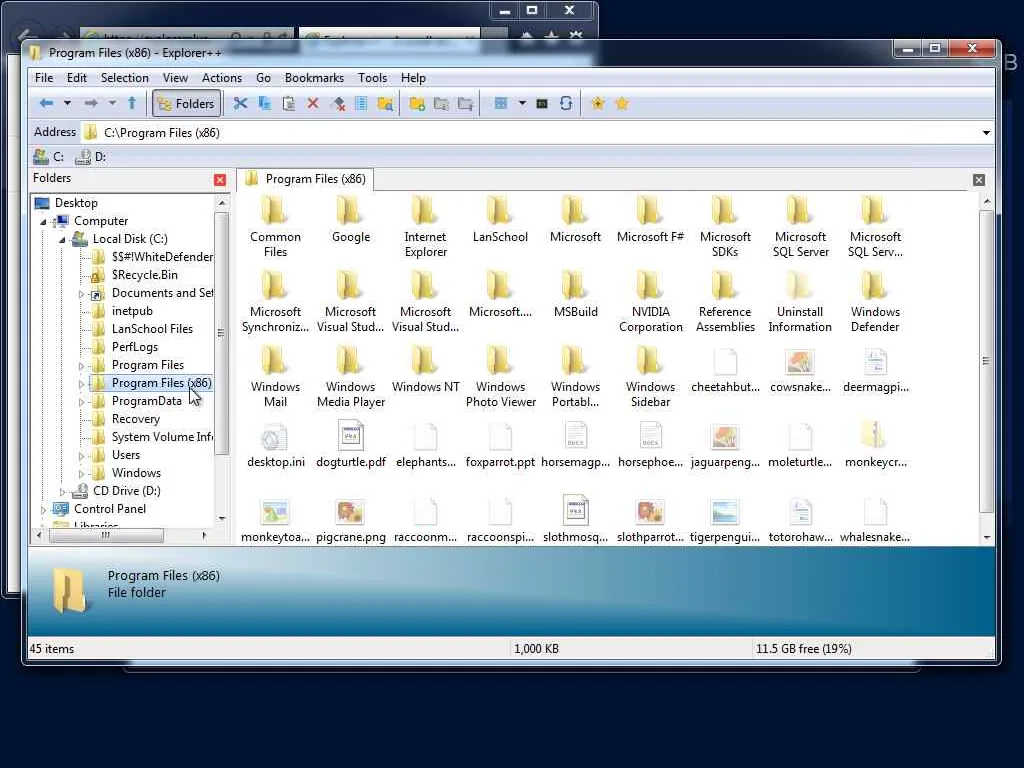Click the file list vertical scrollbar

pos(986,360)
